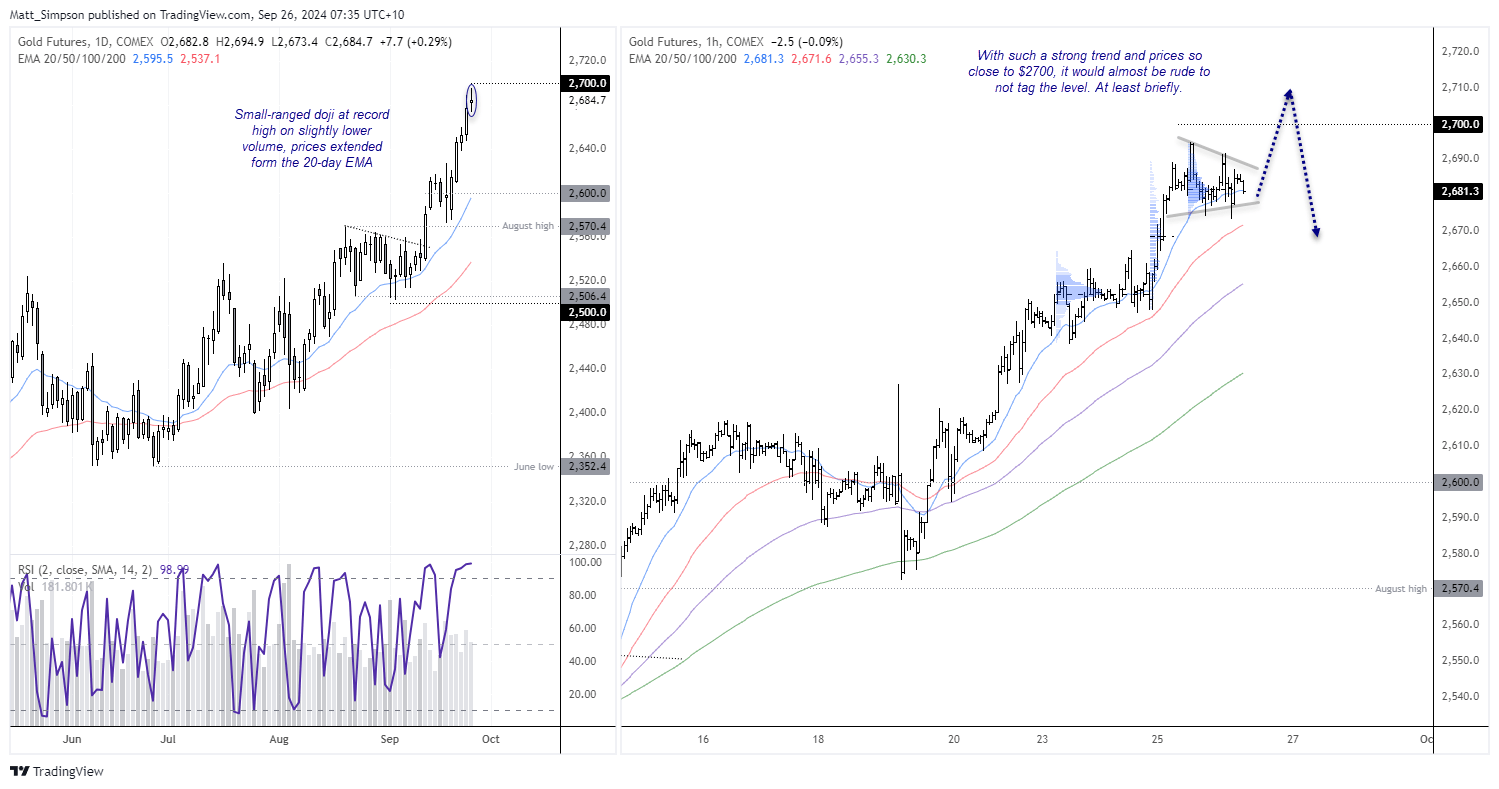Click the 2,550.0 tick on 1h price axis

click(x=1462, y=660)
